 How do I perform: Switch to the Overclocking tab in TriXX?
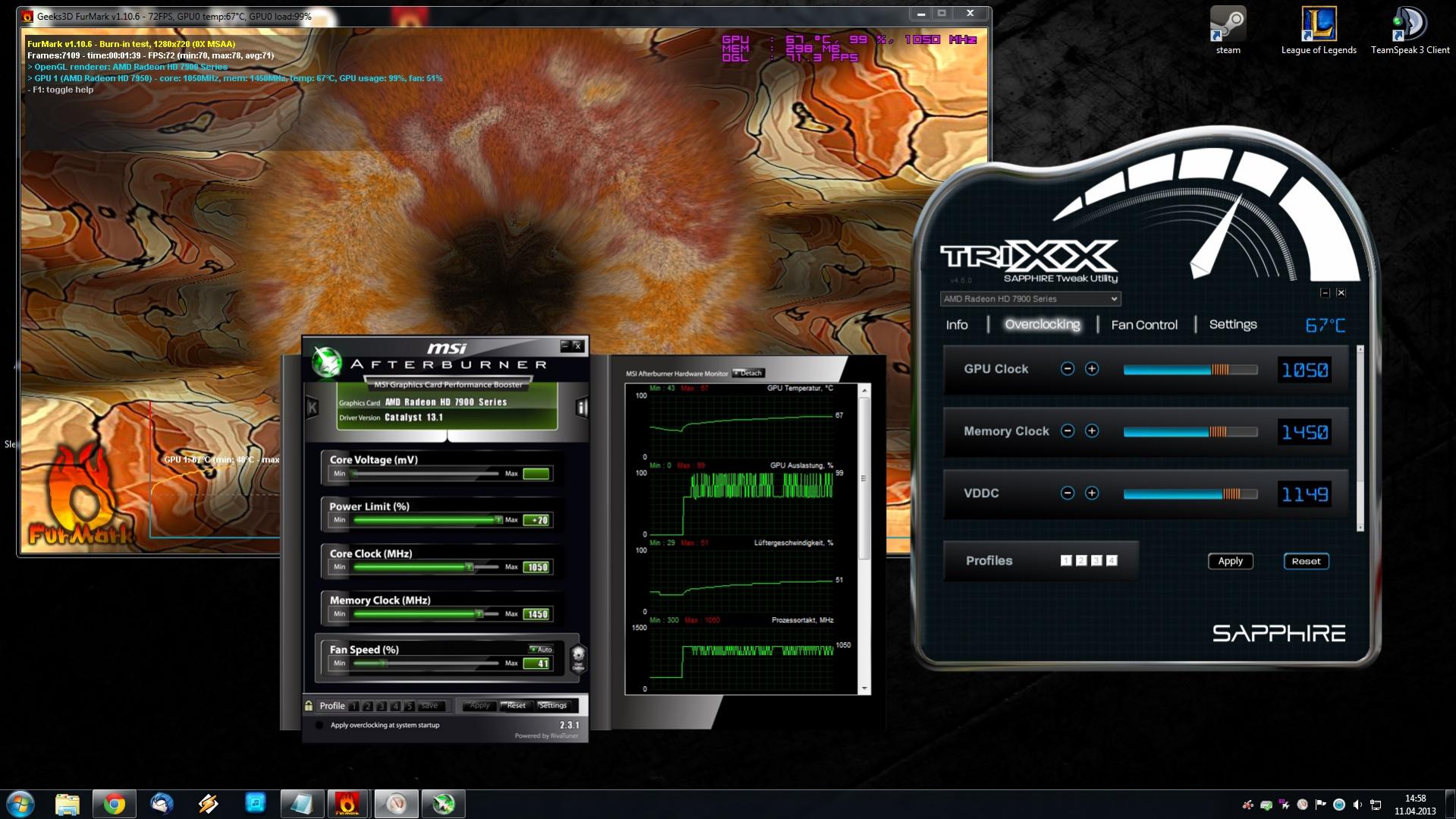click(x=1042, y=325)
